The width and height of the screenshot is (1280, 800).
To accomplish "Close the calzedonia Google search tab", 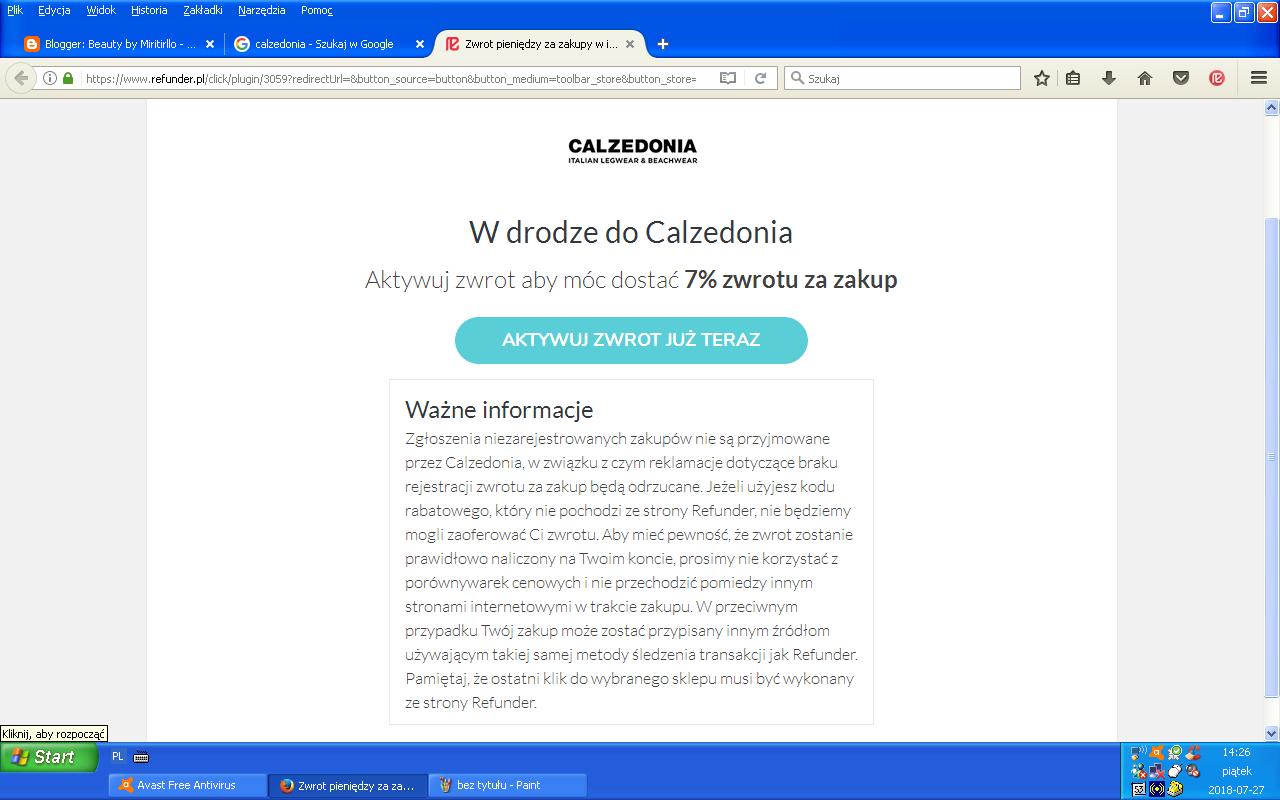I will [420, 44].
